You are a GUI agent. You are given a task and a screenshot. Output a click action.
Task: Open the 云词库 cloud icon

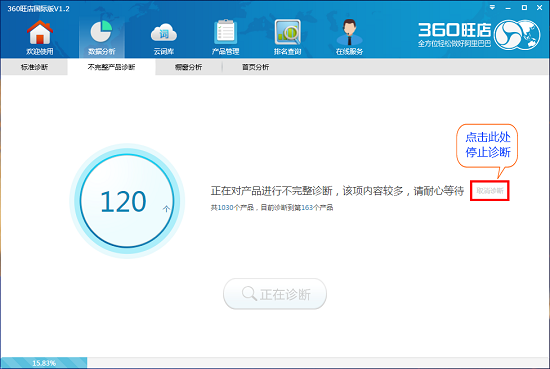pos(164,33)
